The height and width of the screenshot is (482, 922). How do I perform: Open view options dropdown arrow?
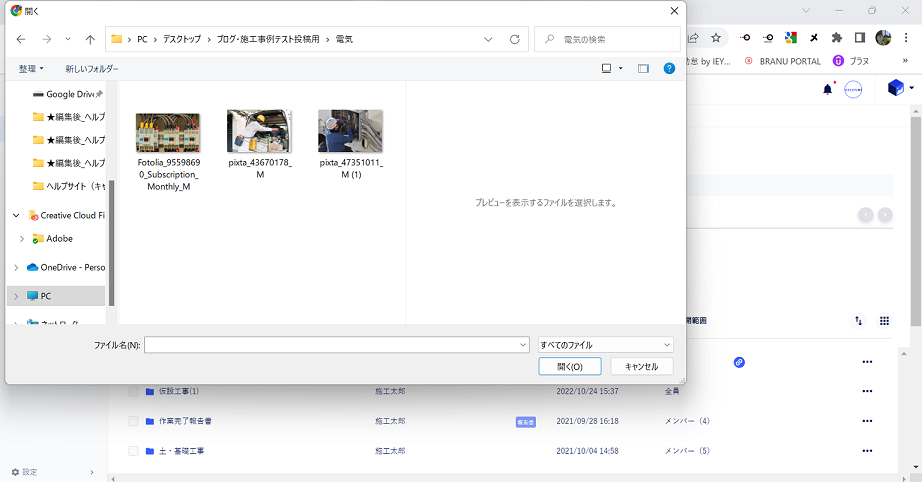coord(621,69)
